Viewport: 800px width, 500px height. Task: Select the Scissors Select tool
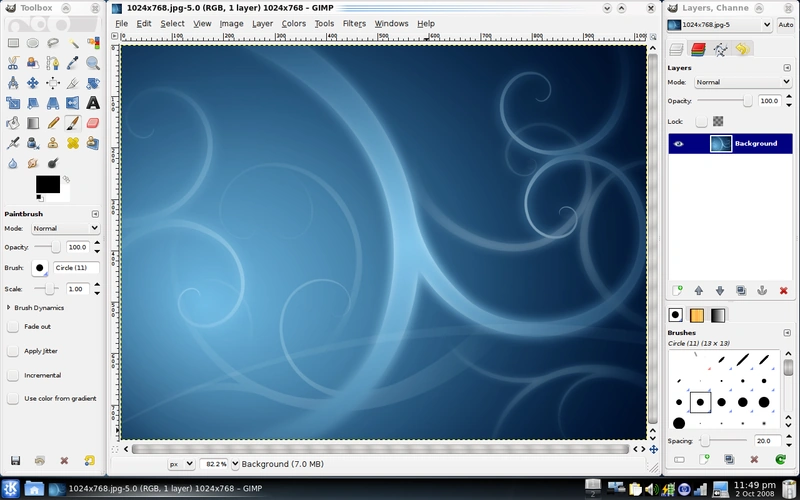click(x=13, y=63)
